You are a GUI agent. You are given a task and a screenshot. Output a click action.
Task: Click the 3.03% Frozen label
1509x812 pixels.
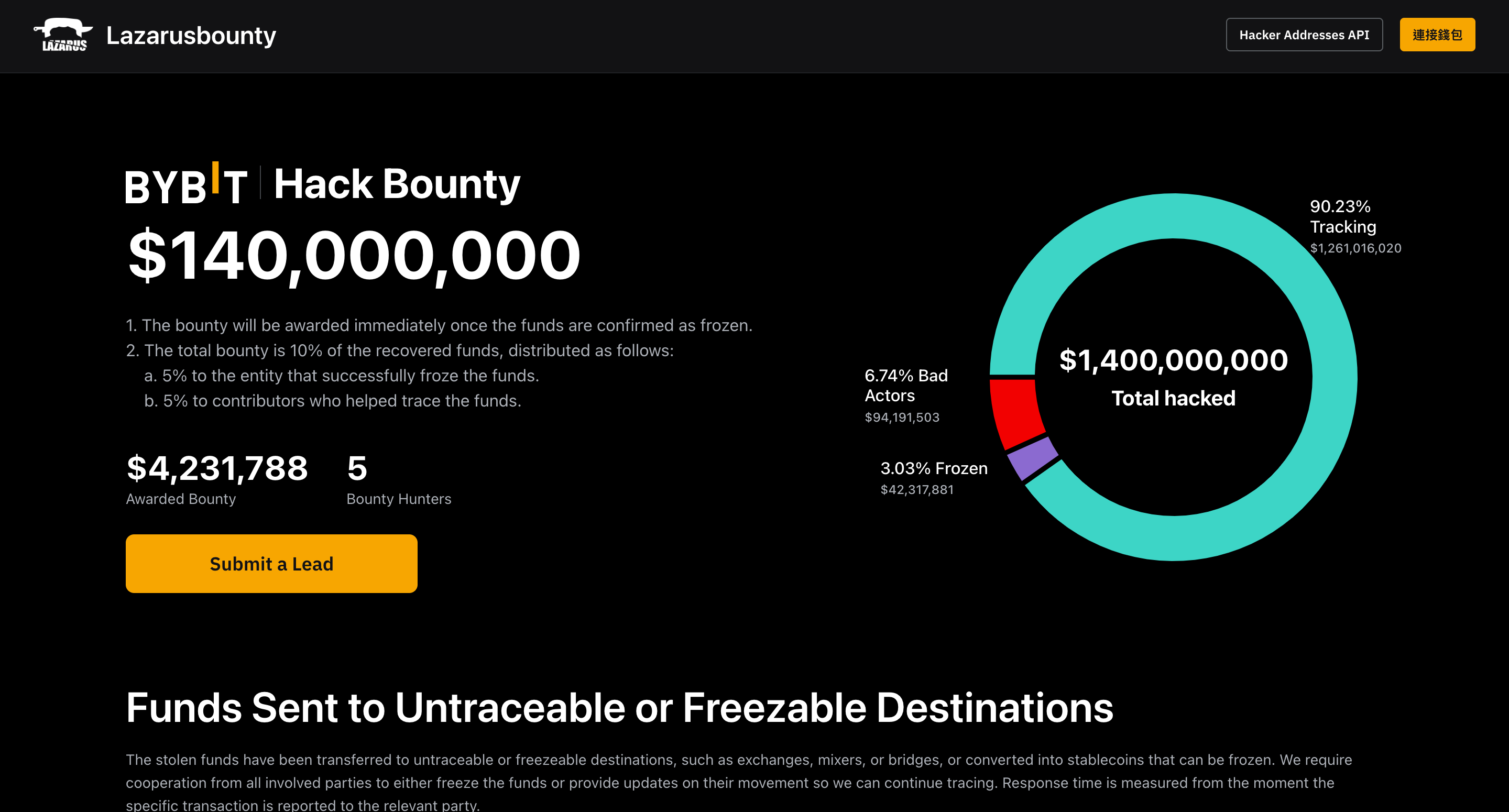click(934, 468)
